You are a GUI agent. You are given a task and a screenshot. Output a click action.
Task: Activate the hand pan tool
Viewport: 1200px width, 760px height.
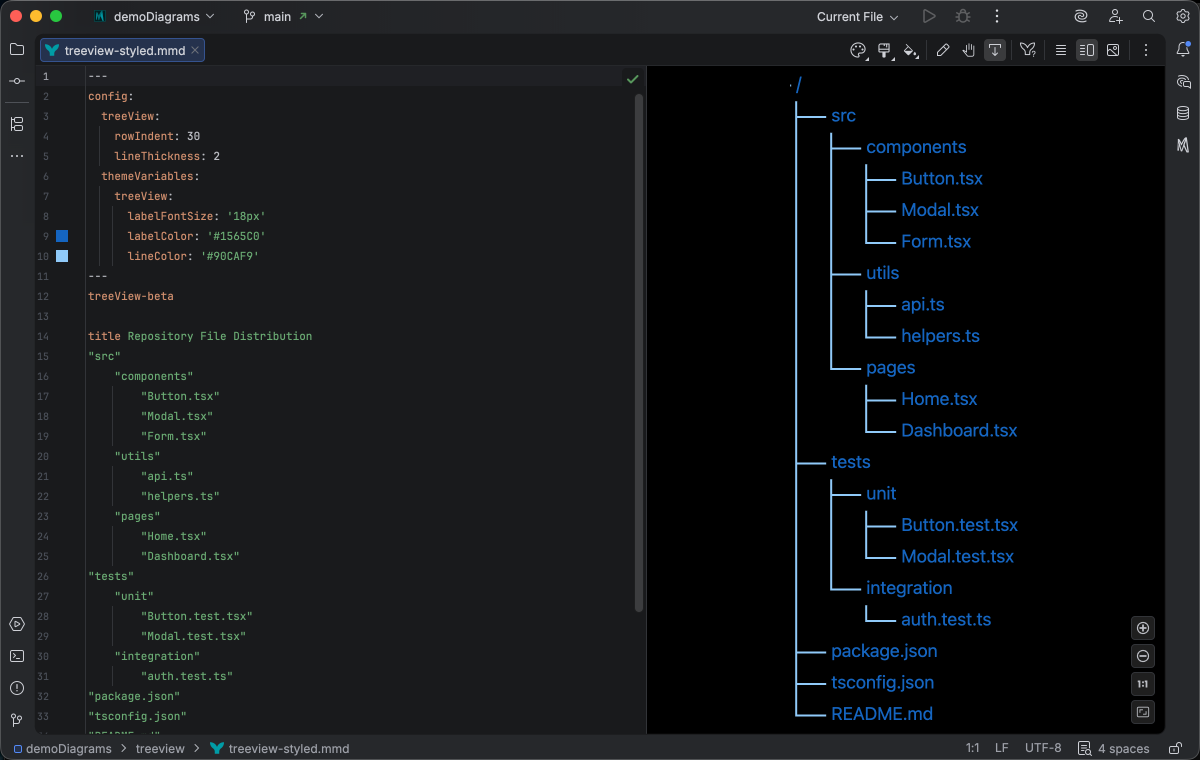click(x=969, y=49)
